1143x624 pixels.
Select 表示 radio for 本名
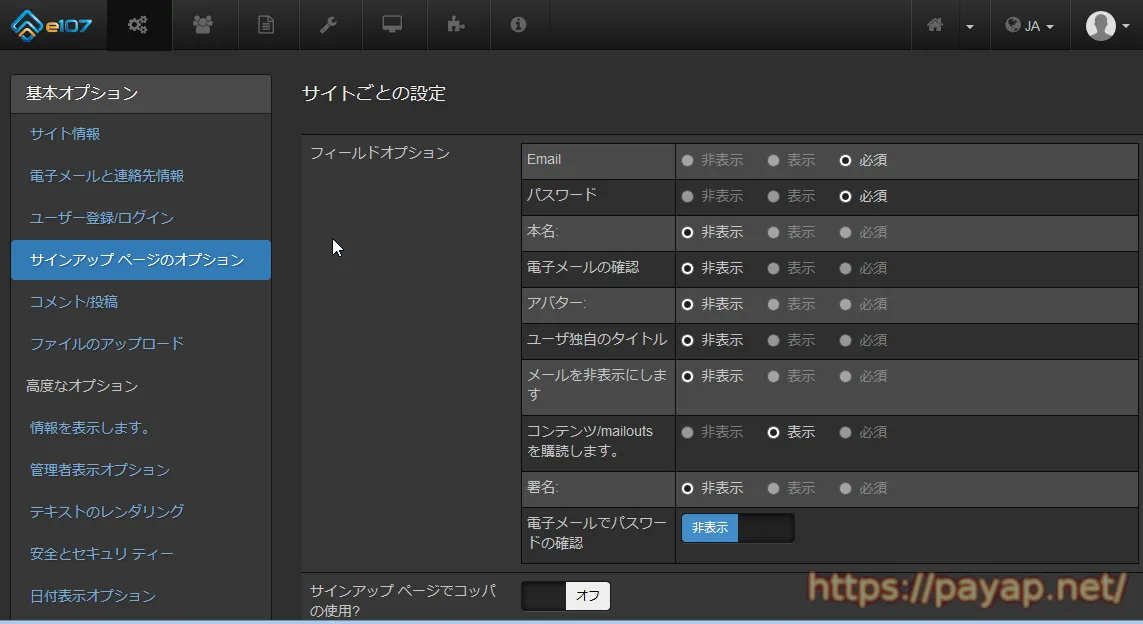click(773, 233)
